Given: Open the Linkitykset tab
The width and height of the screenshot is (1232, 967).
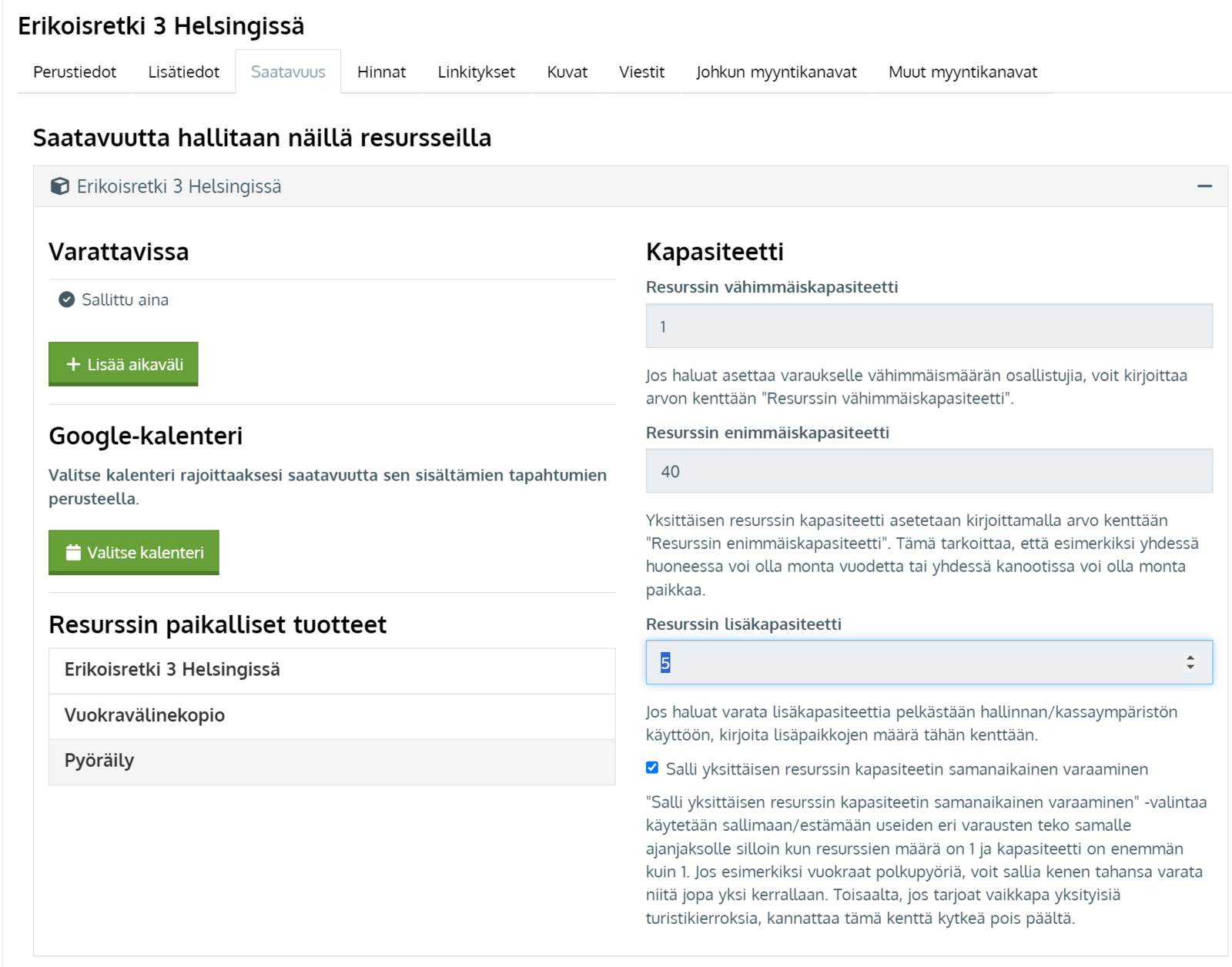Looking at the screenshot, I should tap(476, 72).
